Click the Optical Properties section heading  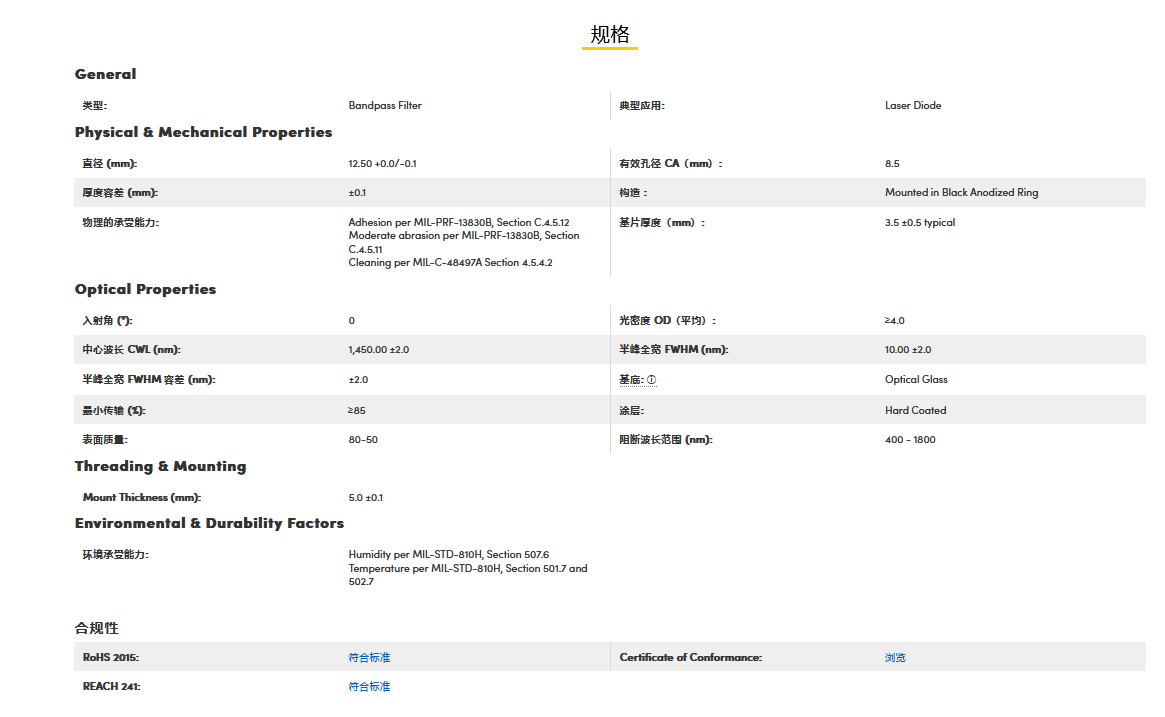click(x=145, y=289)
